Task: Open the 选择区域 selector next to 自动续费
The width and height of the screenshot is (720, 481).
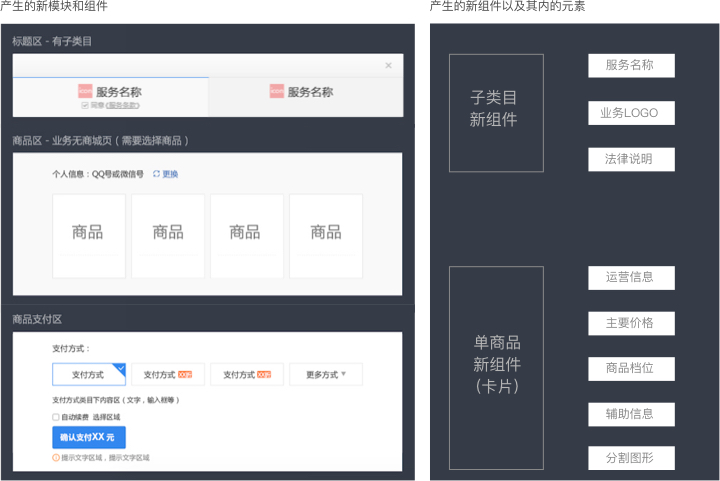Action: click(106, 417)
